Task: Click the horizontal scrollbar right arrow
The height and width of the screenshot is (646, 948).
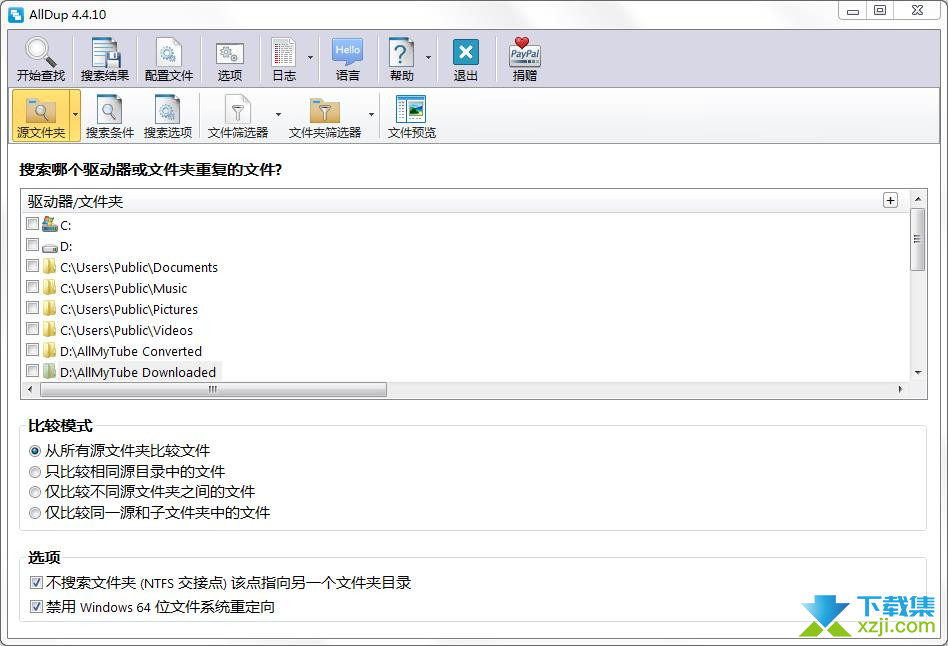Action: pyautogui.click(x=900, y=390)
